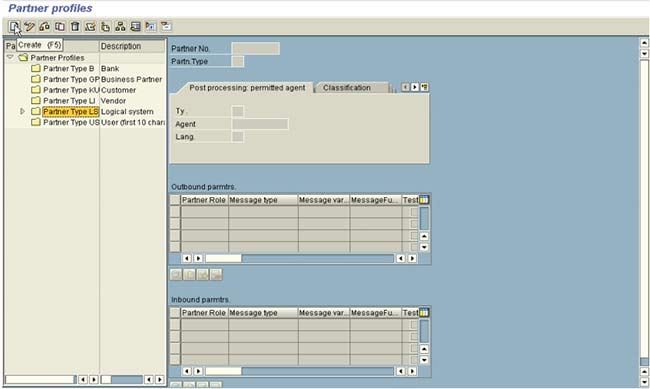Image resolution: width=650 pixels, height=389 pixels.
Task: Click the Inbound table horizontal scrollbar thumb
Action: pyautogui.click(x=223, y=371)
